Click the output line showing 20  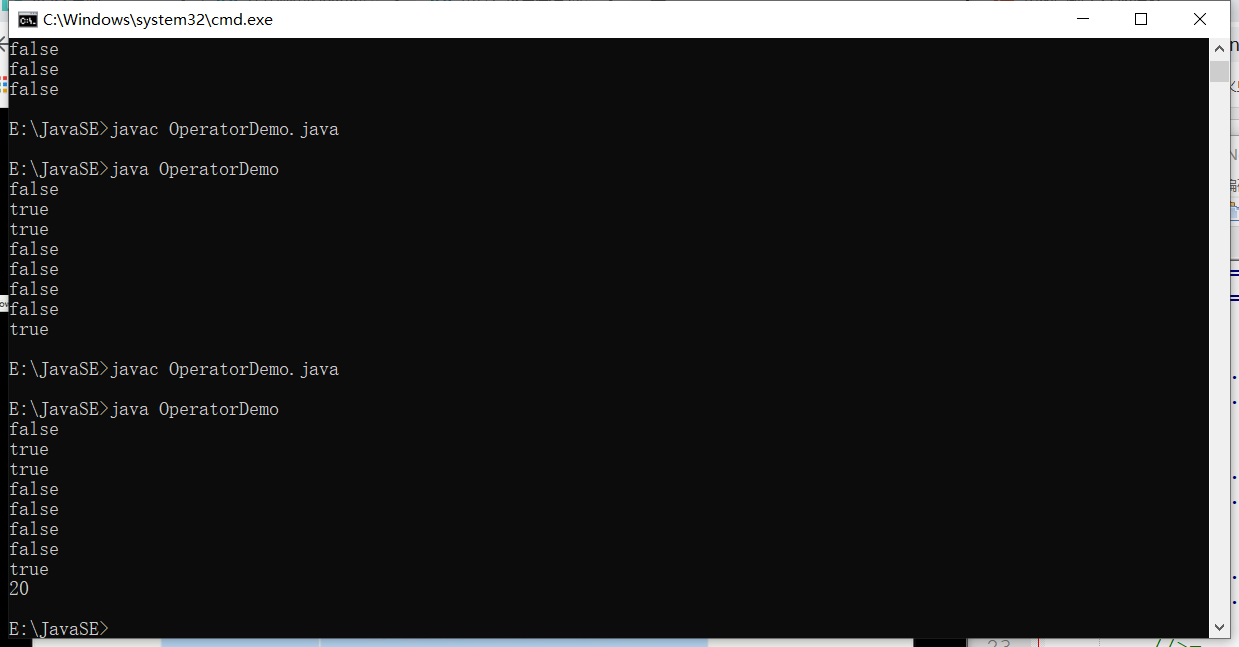pyautogui.click(x=19, y=589)
